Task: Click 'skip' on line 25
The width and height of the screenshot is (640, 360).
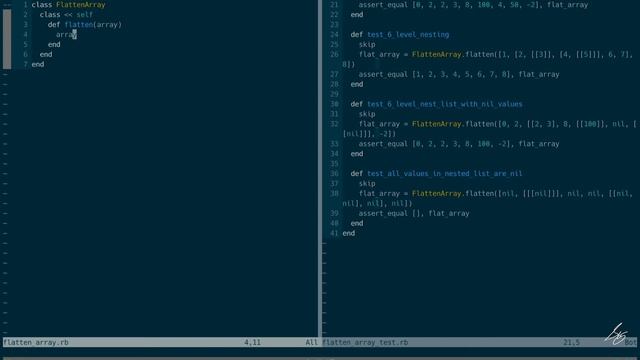Action: click(367, 44)
